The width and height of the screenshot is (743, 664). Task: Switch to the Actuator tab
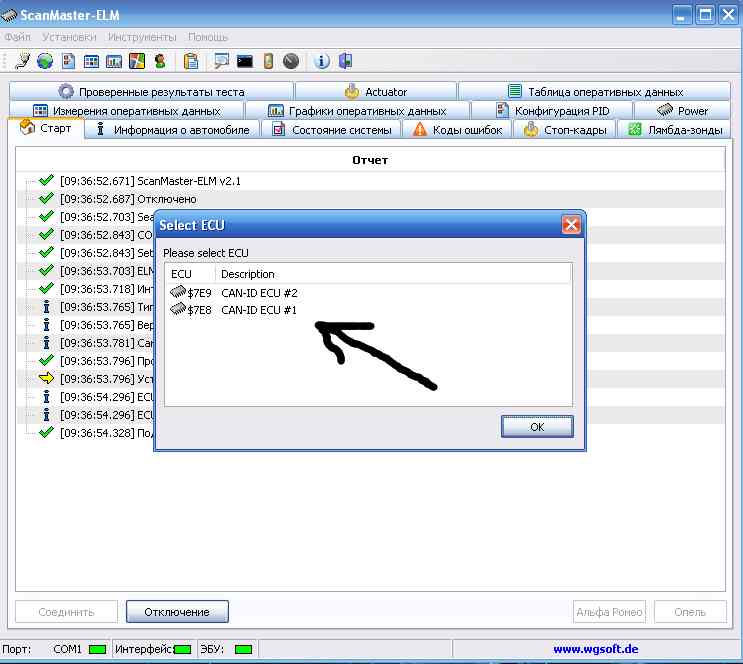point(376,92)
